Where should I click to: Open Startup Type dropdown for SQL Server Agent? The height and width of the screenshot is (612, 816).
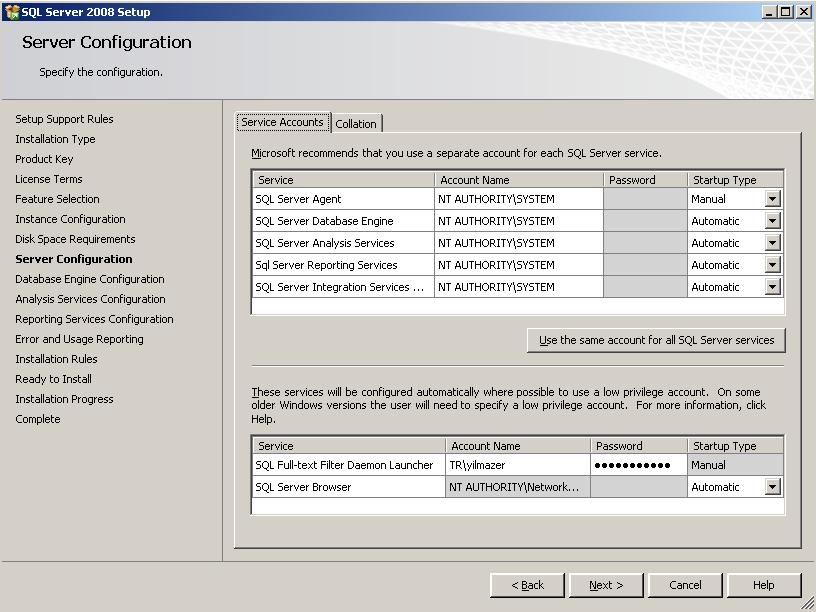coord(772,199)
